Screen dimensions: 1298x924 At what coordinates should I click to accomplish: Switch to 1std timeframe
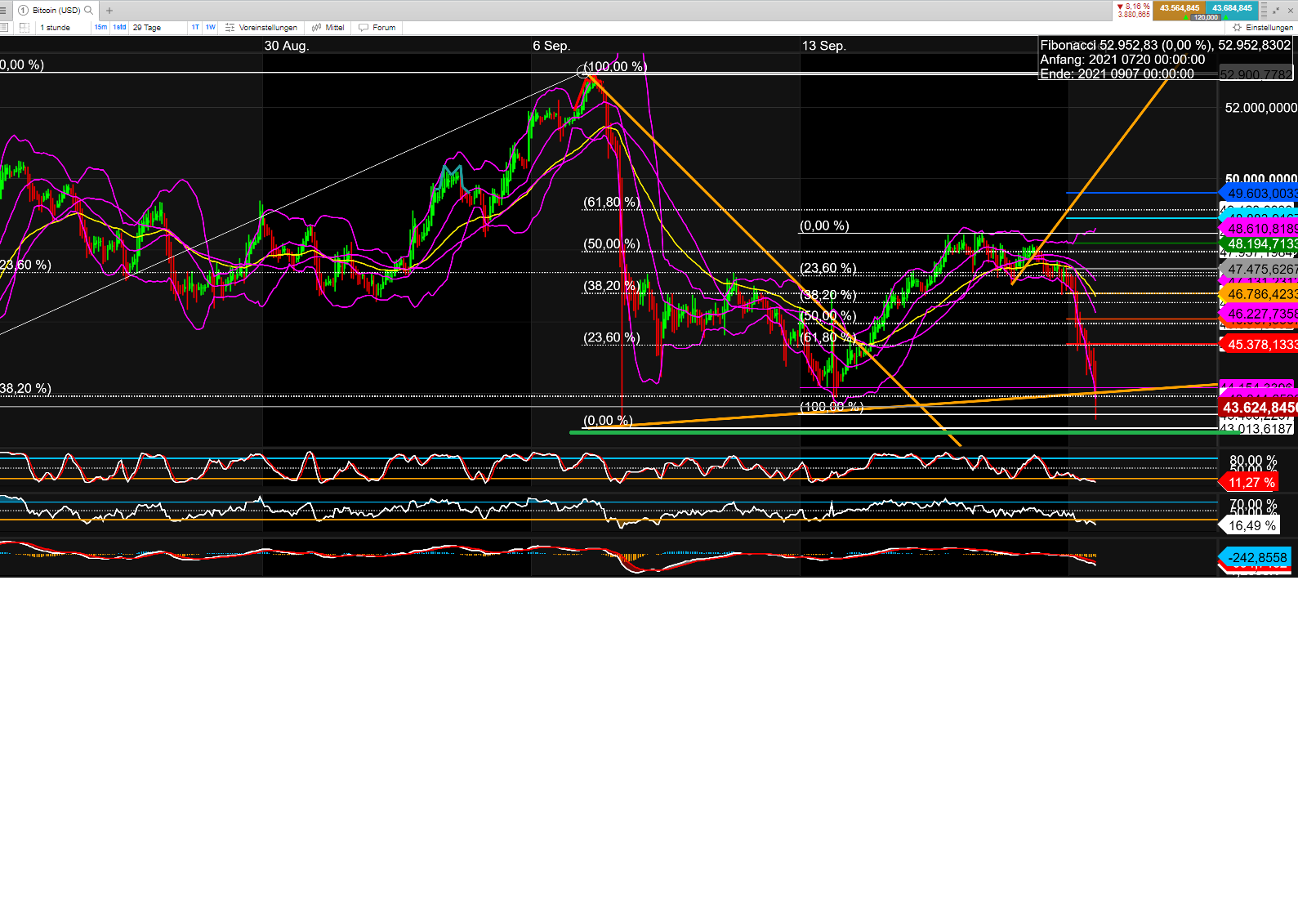(x=119, y=28)
